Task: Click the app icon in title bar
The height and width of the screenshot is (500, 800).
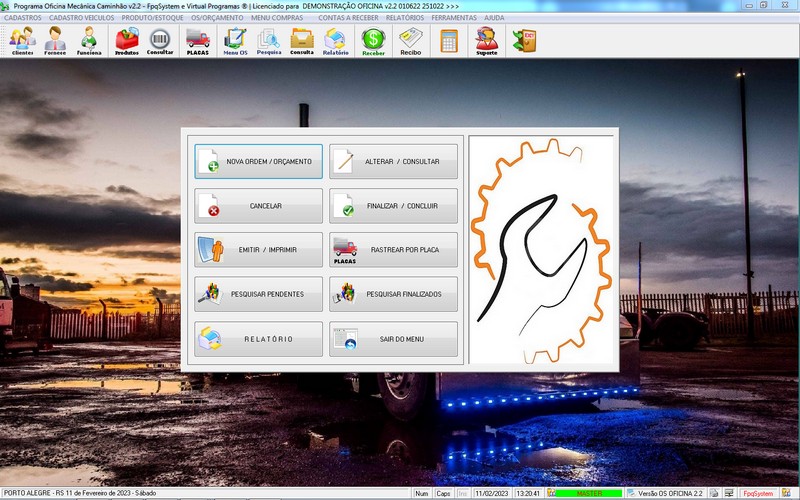Action: tap(5, 6)
